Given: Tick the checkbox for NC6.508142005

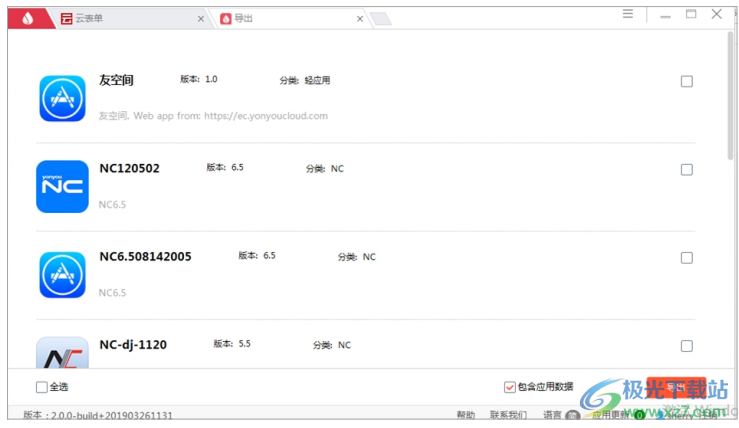Looking at the screenshot, I should 687,258.
